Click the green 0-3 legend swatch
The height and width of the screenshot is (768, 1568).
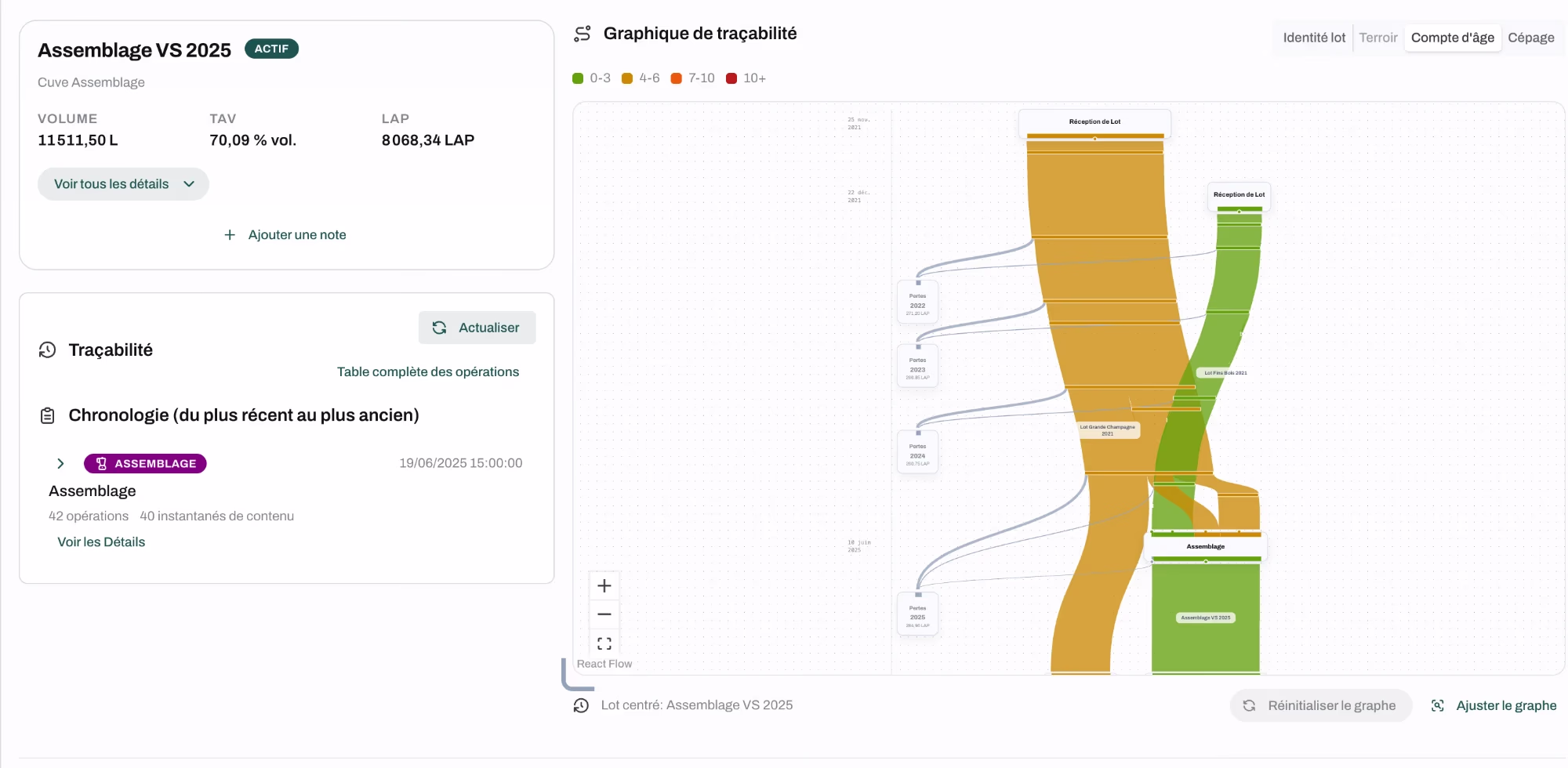pos(578,78)
